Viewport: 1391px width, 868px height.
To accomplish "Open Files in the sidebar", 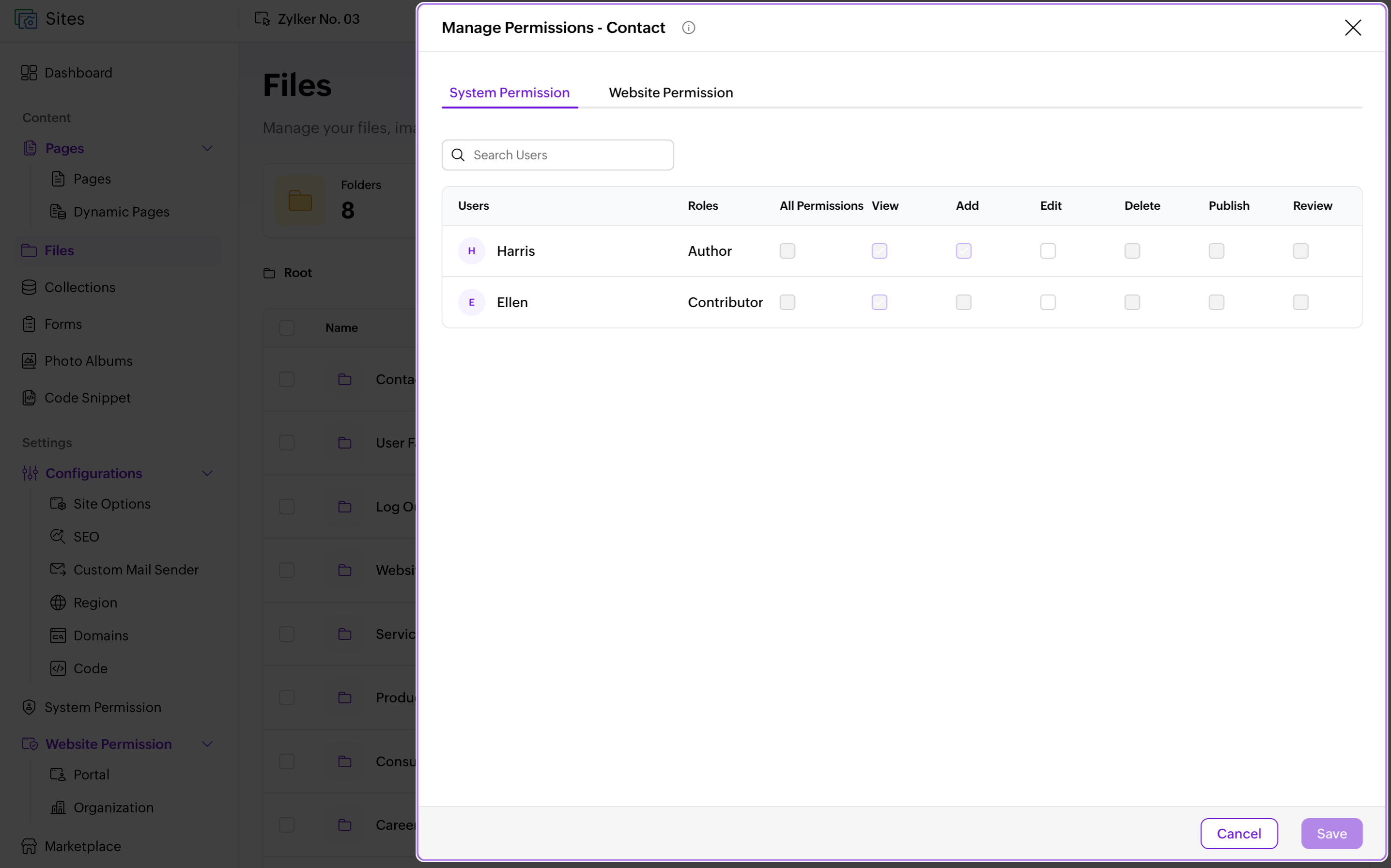I will click(x=118, y=250).
